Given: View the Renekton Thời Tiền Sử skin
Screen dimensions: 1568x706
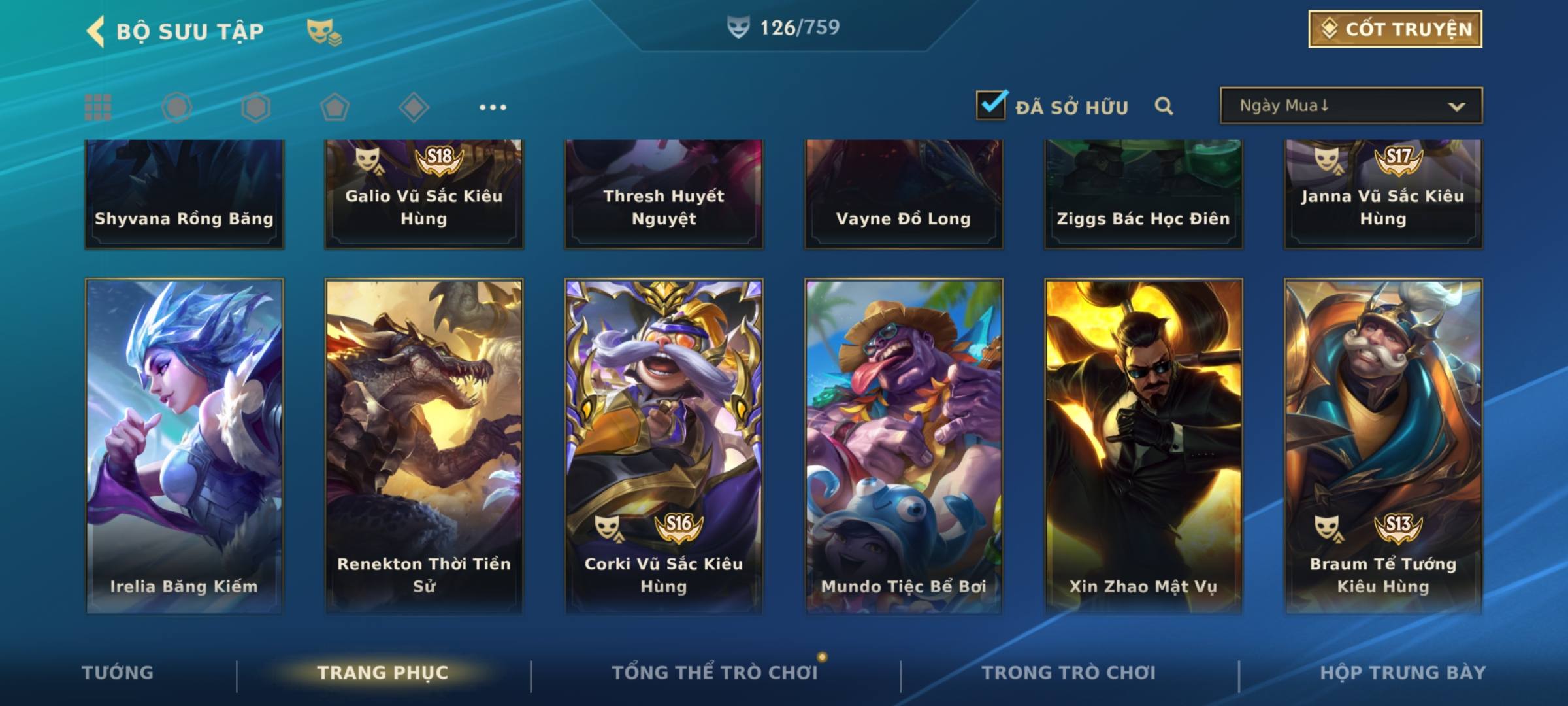Looking at the screenshot, I should click(424, 446).
